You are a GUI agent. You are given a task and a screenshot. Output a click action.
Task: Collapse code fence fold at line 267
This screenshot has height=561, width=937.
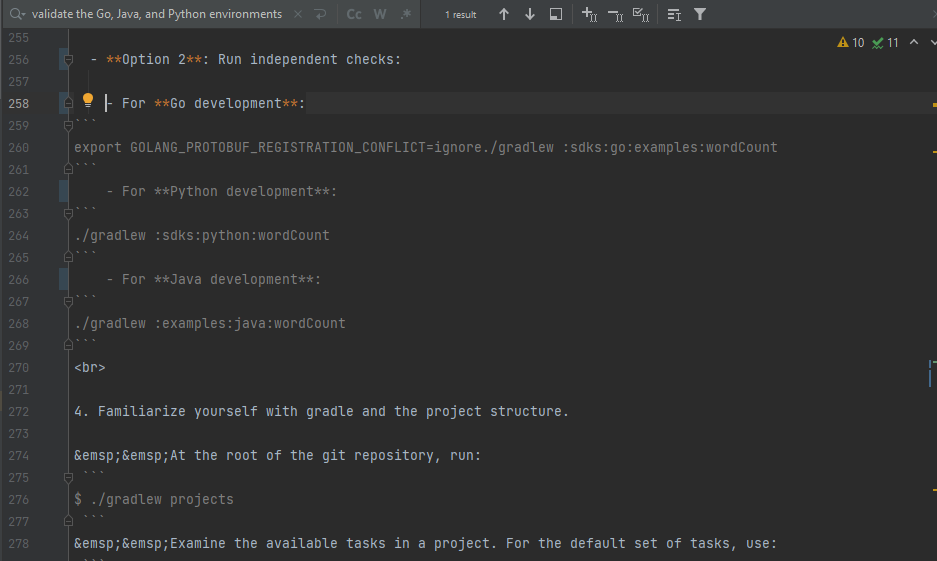pyautogui.click(x=68, y=302)
